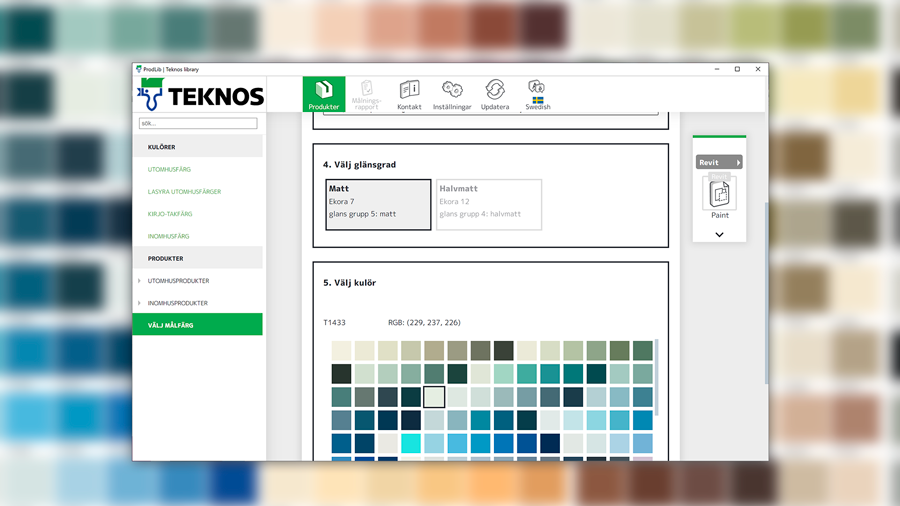
Task: Expand the UTOMHUSPRODUKTER tree item
Action: (139, 281)
